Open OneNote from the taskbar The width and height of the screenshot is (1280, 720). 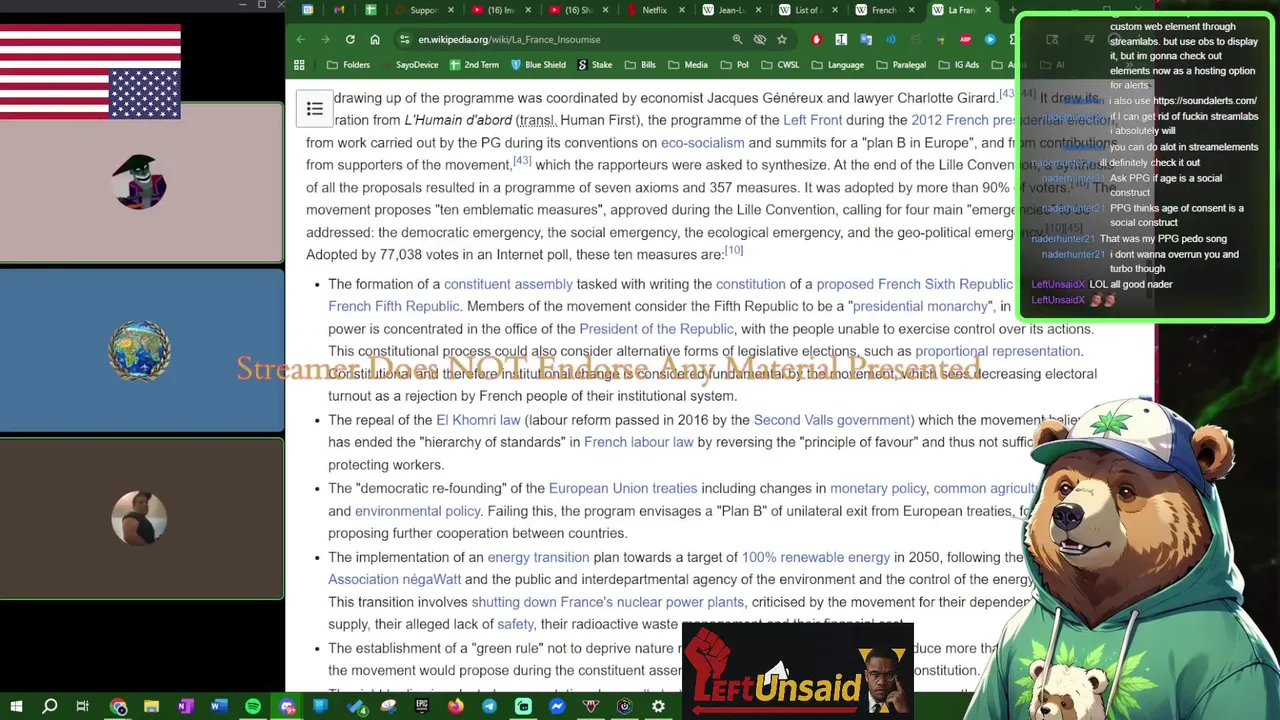click(x=185, y=706)
